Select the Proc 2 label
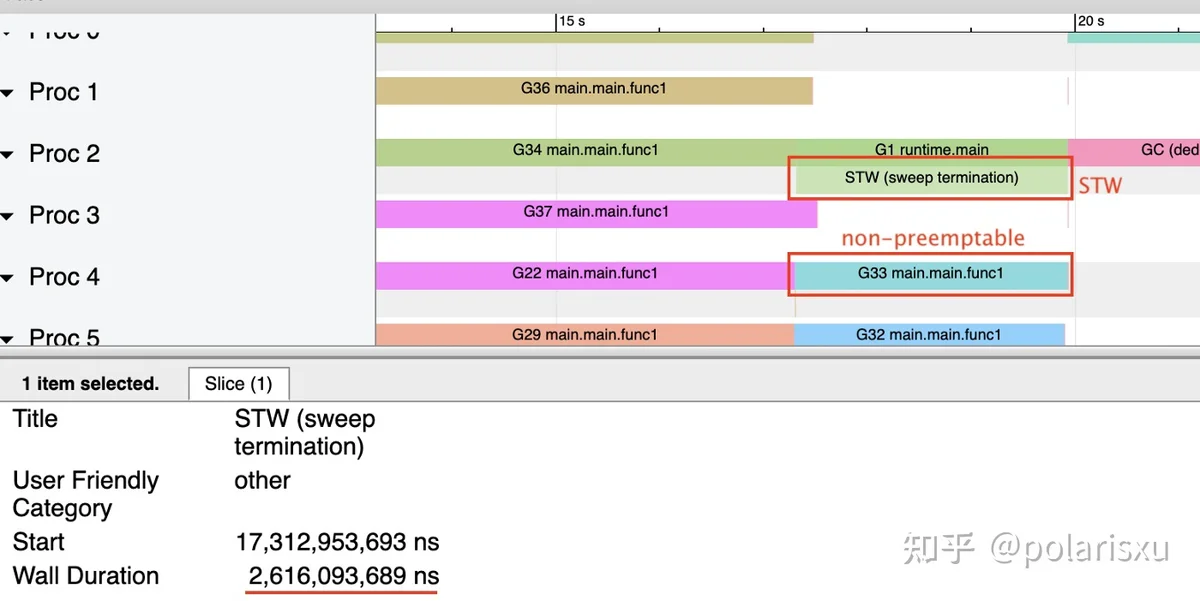Screen dimensions: 1200x601 64,154
